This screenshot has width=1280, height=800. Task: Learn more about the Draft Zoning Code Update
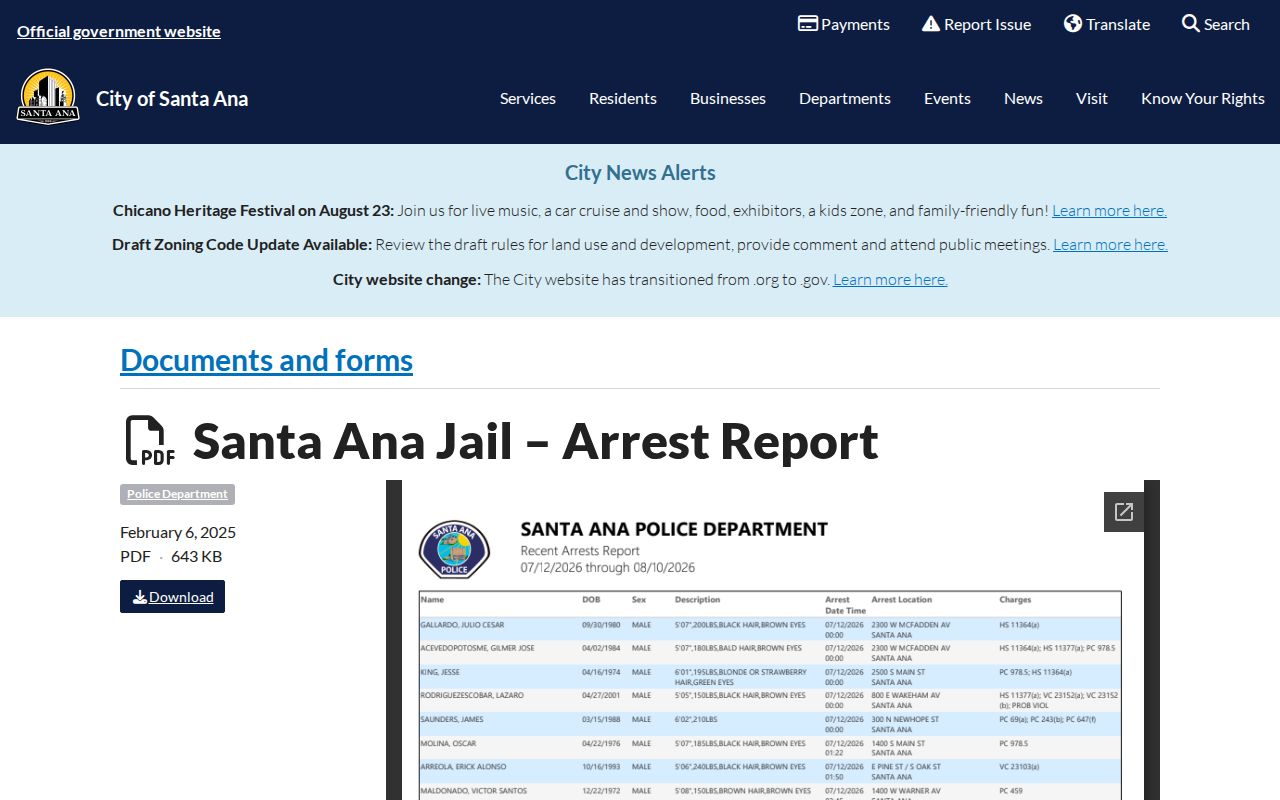[x=1110, y=244]
